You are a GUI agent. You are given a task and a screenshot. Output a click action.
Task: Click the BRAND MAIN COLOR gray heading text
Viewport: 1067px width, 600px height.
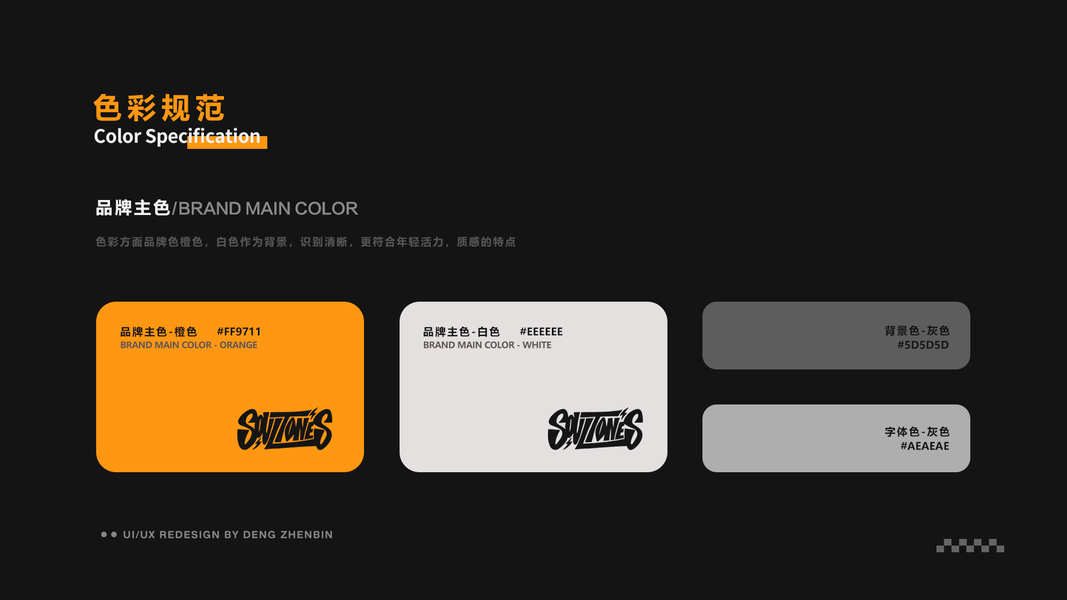coord(268,208)
